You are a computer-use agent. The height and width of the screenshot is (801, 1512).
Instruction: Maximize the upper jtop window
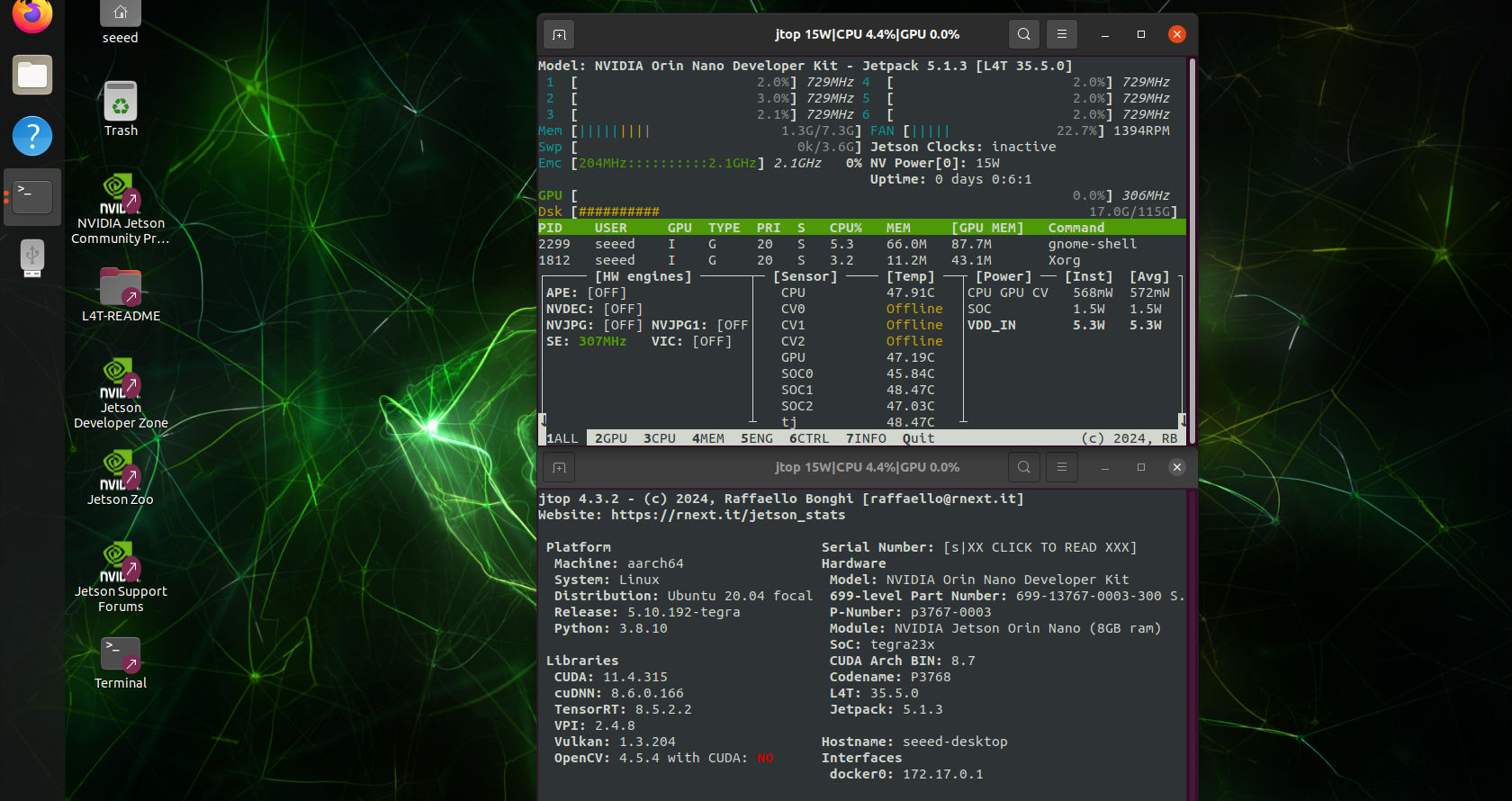coord(1141,34)
